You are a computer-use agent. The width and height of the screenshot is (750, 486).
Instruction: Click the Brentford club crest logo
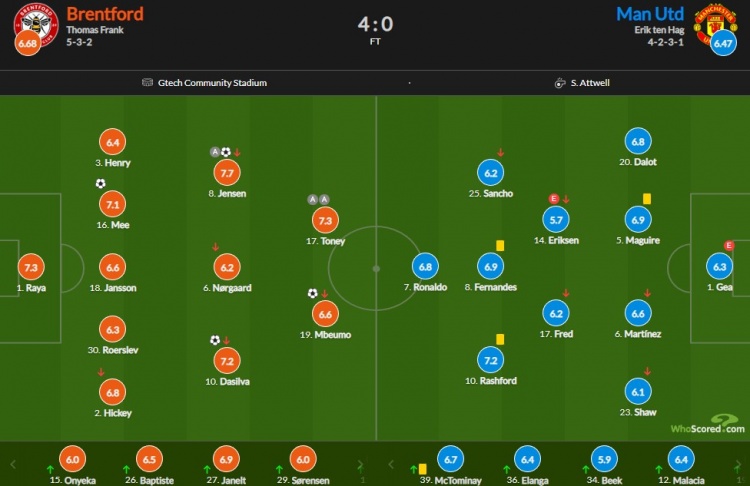(x=36, y=25)
